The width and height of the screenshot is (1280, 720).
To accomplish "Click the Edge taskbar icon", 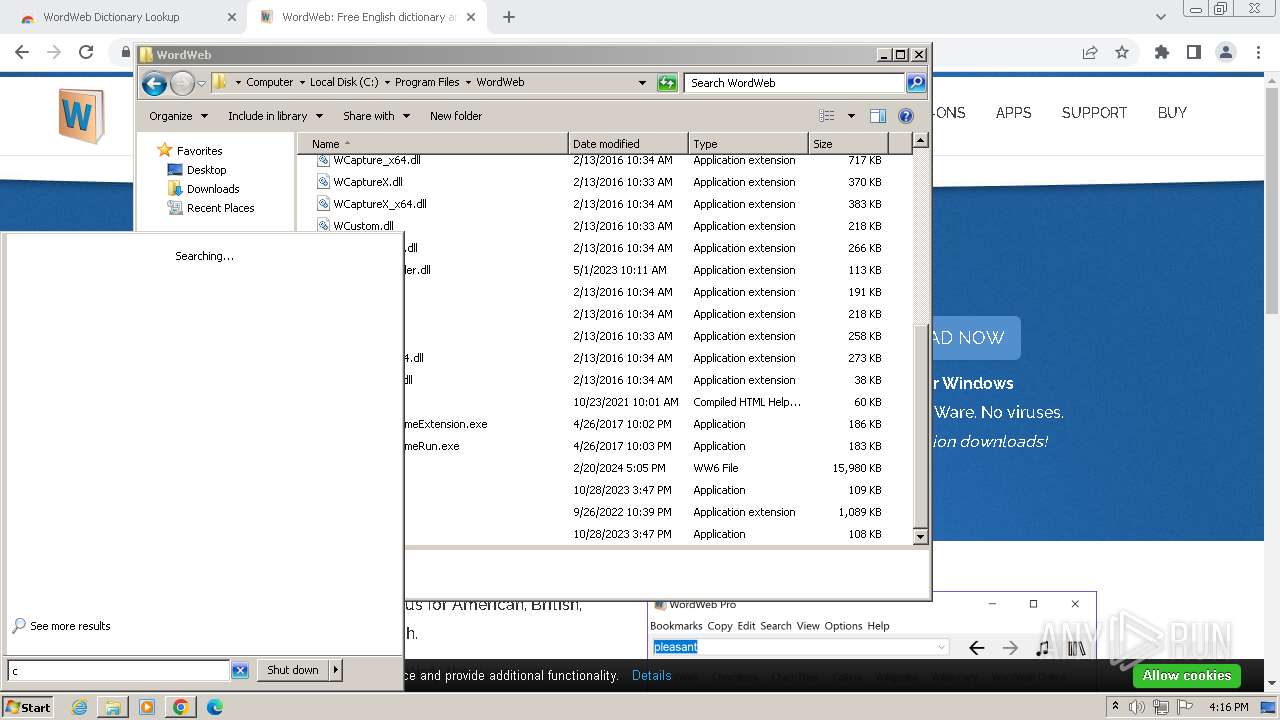I will point(215,707).
